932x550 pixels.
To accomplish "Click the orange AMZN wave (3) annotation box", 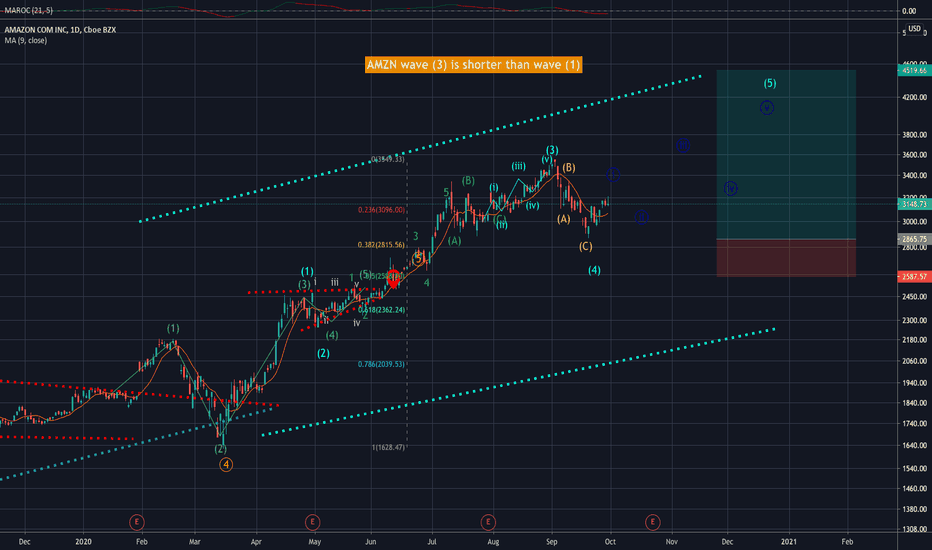I will [473, 65].
